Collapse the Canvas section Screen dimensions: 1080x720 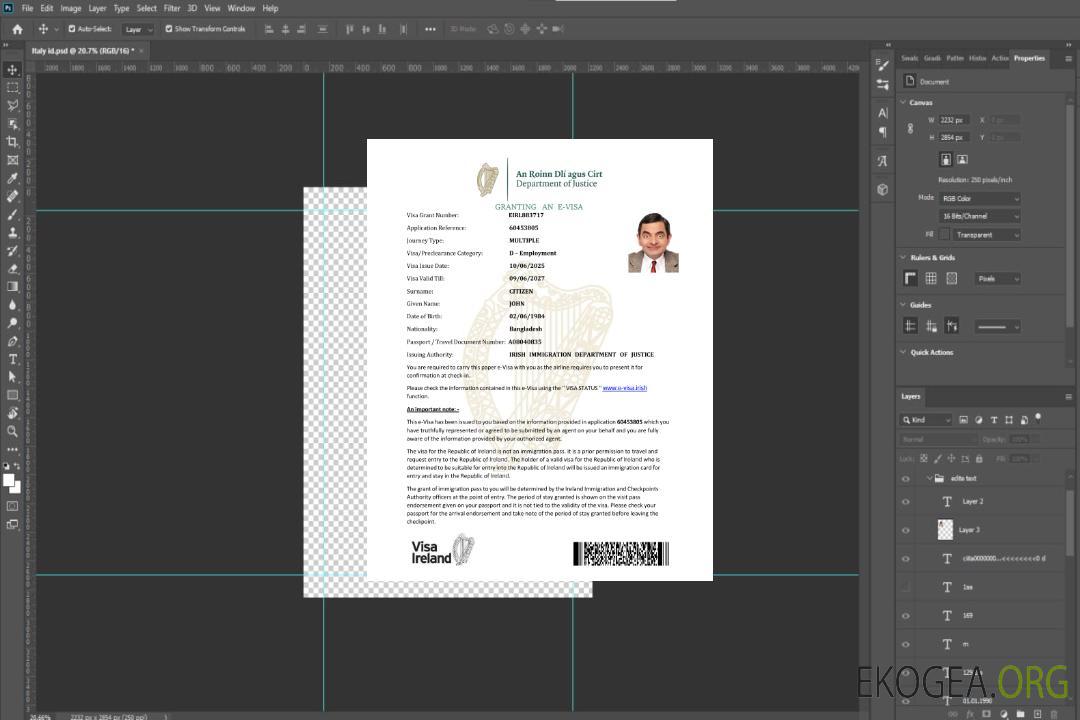(903, 102)
